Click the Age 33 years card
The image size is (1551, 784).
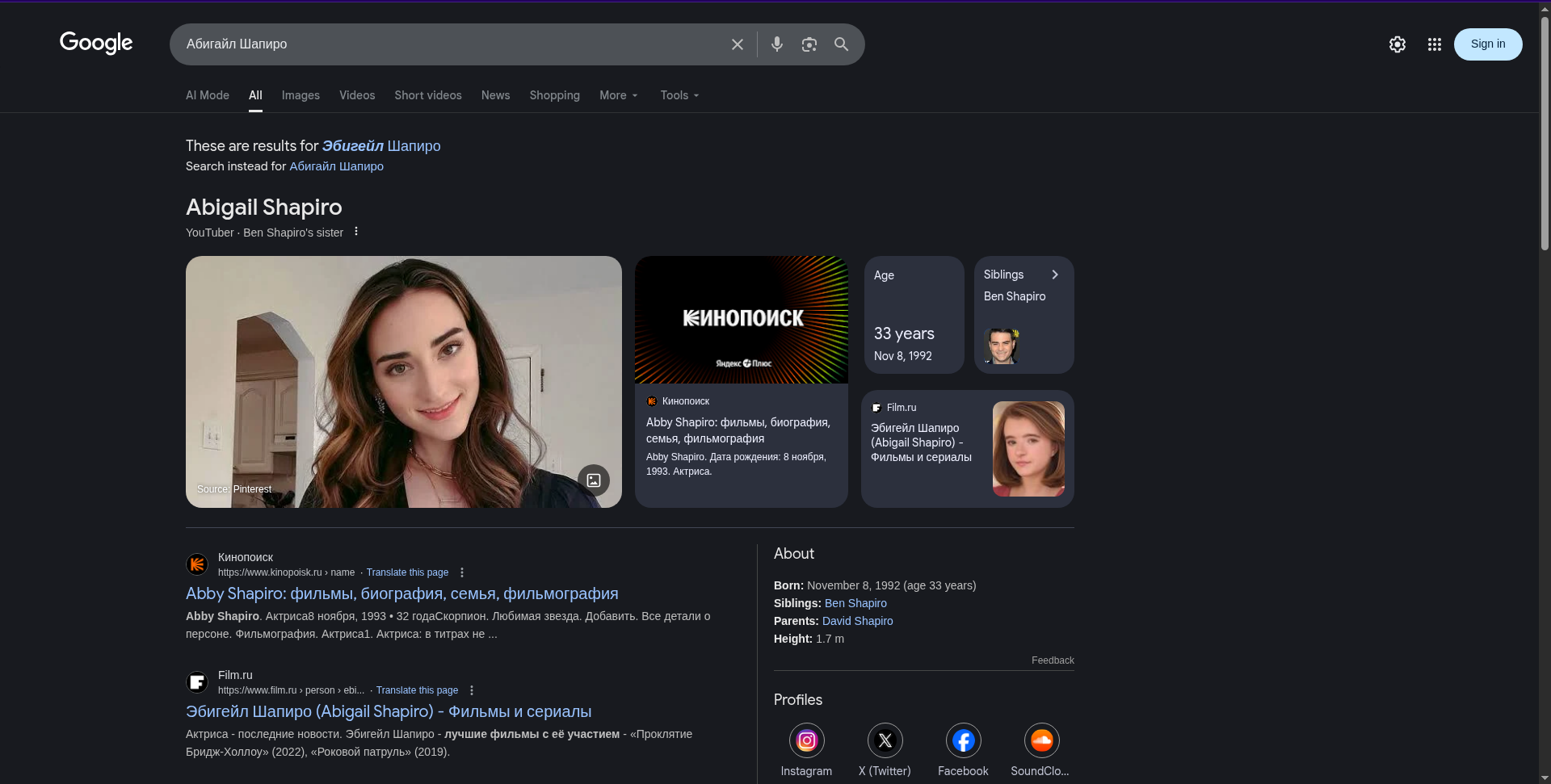coord(914,315)
